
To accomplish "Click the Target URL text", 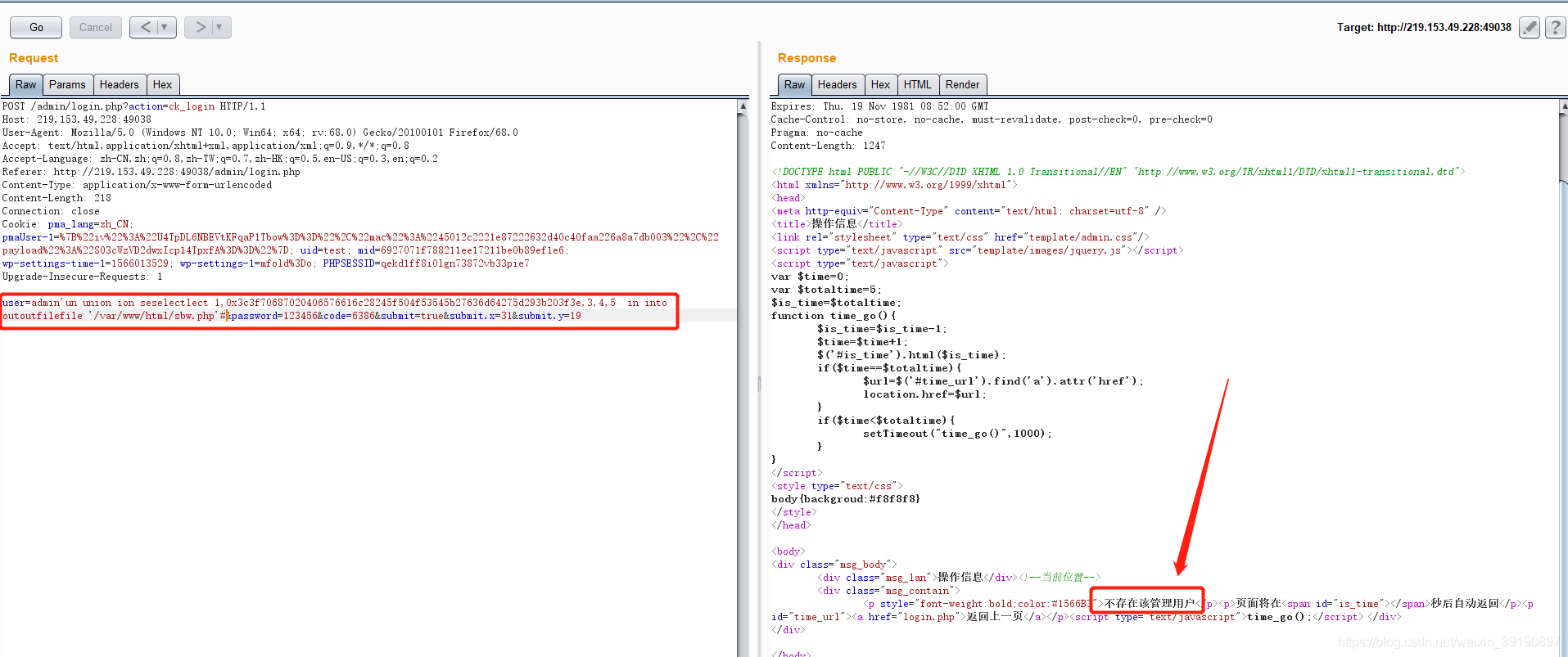I will 1424,27.
